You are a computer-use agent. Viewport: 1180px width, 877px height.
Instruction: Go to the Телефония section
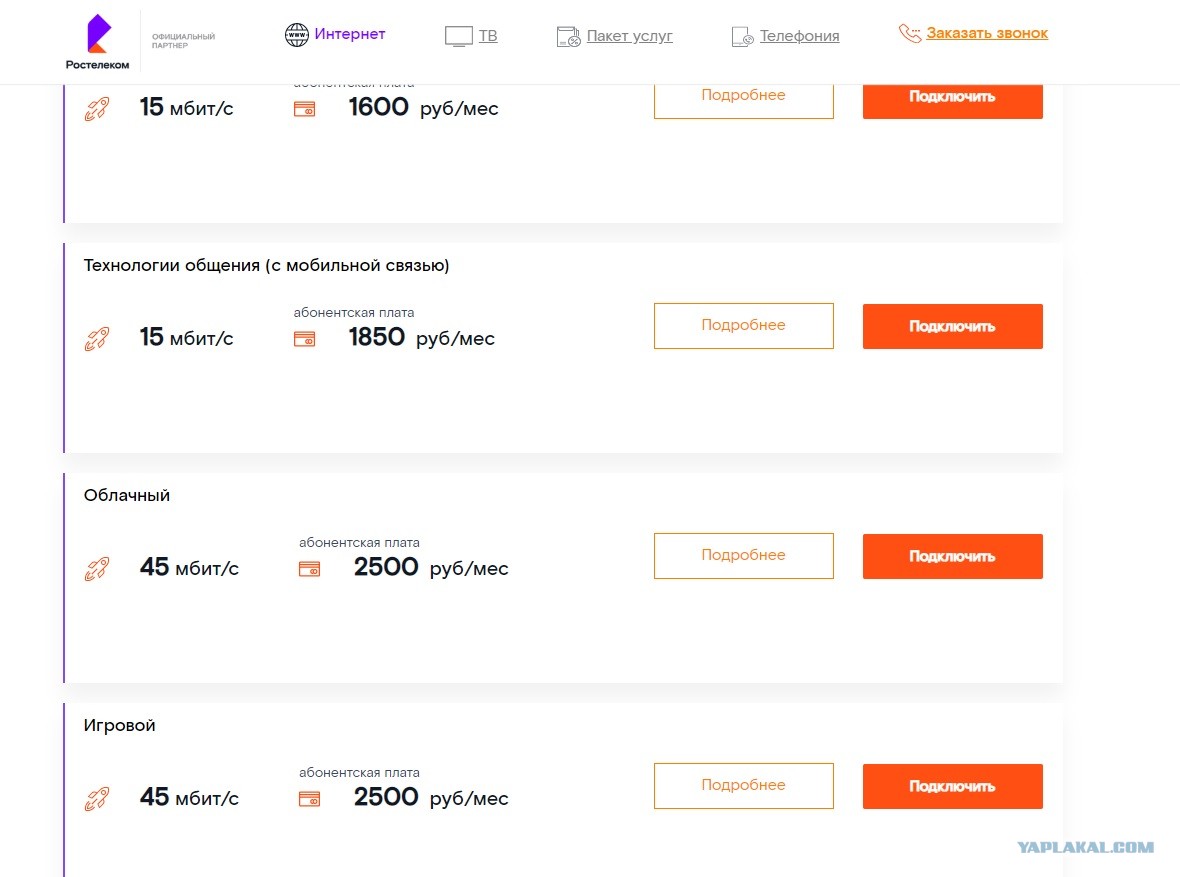coord(799,36)
